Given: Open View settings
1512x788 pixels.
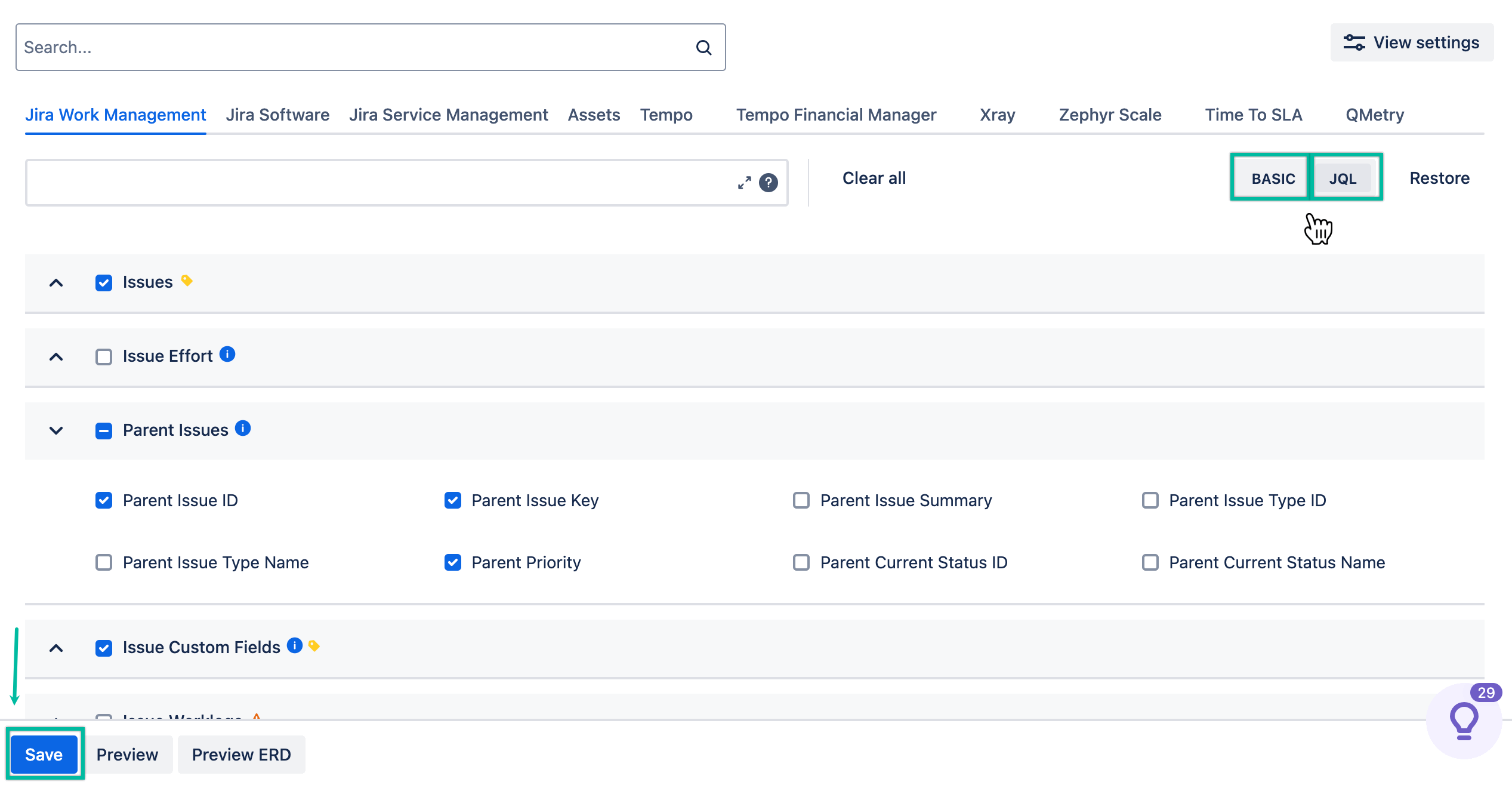Looking at the screenshot, I should click(x=1412, y=42).
